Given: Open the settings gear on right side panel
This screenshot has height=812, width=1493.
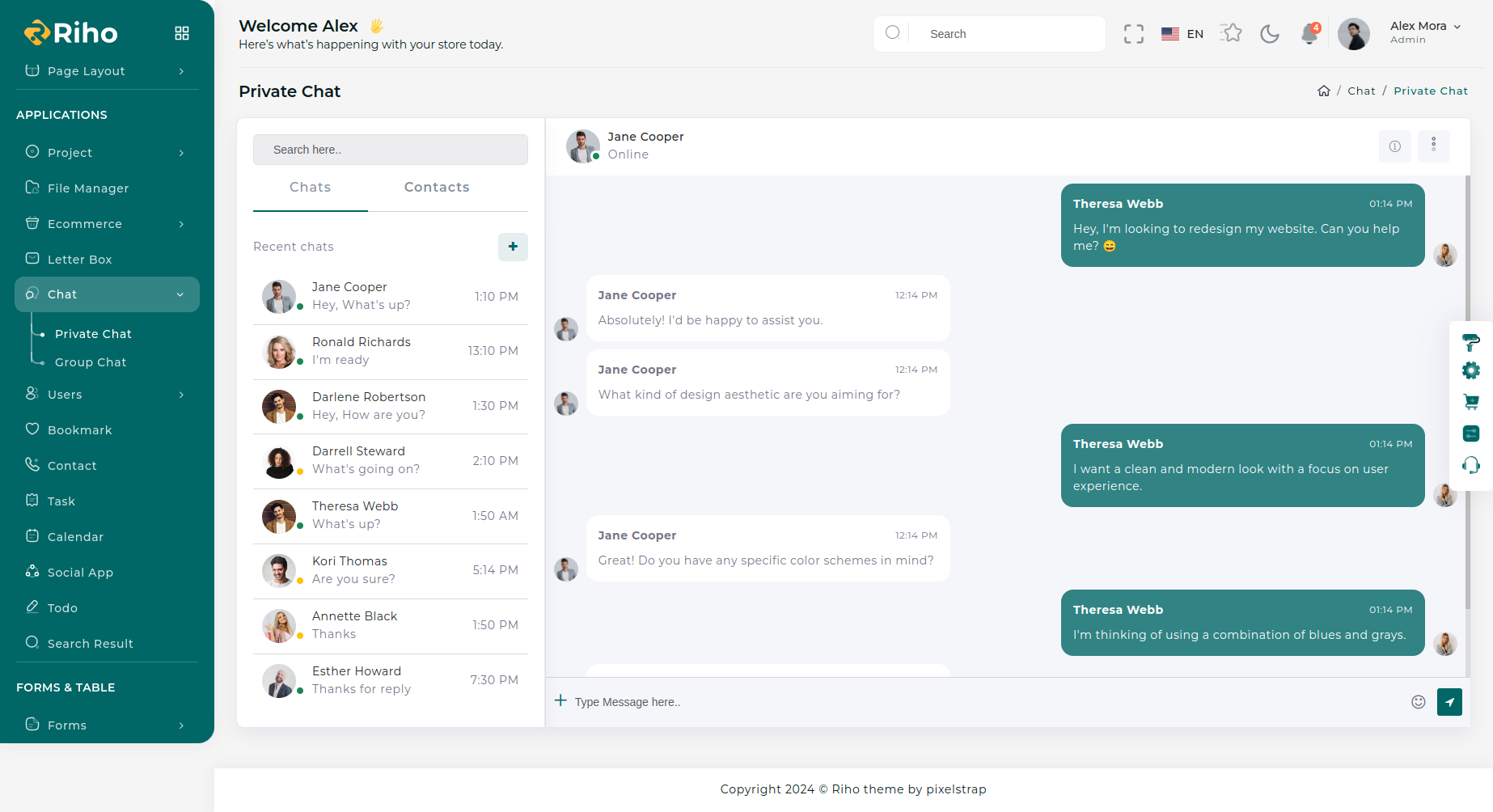Looking at the screenshot, I should pos(1470,371).
